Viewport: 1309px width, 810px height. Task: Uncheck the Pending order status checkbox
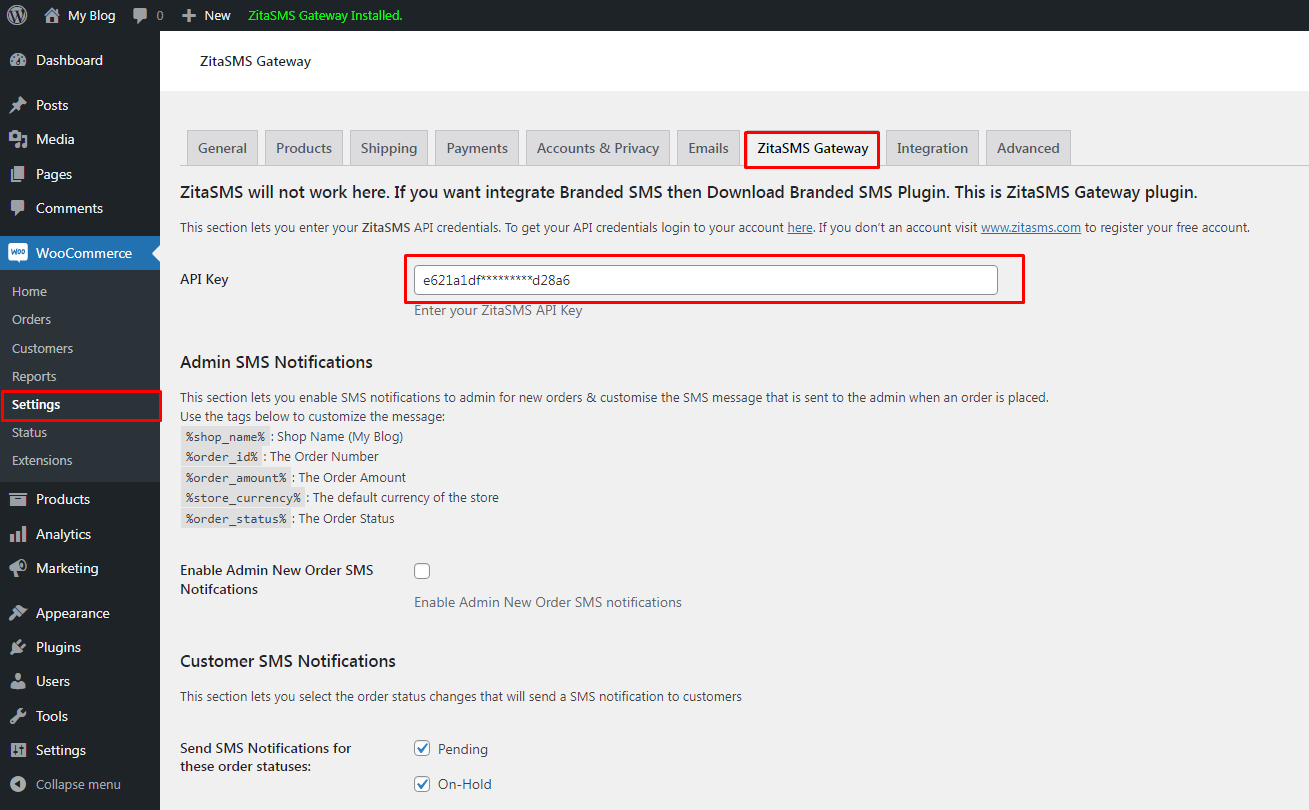point(422,749)
